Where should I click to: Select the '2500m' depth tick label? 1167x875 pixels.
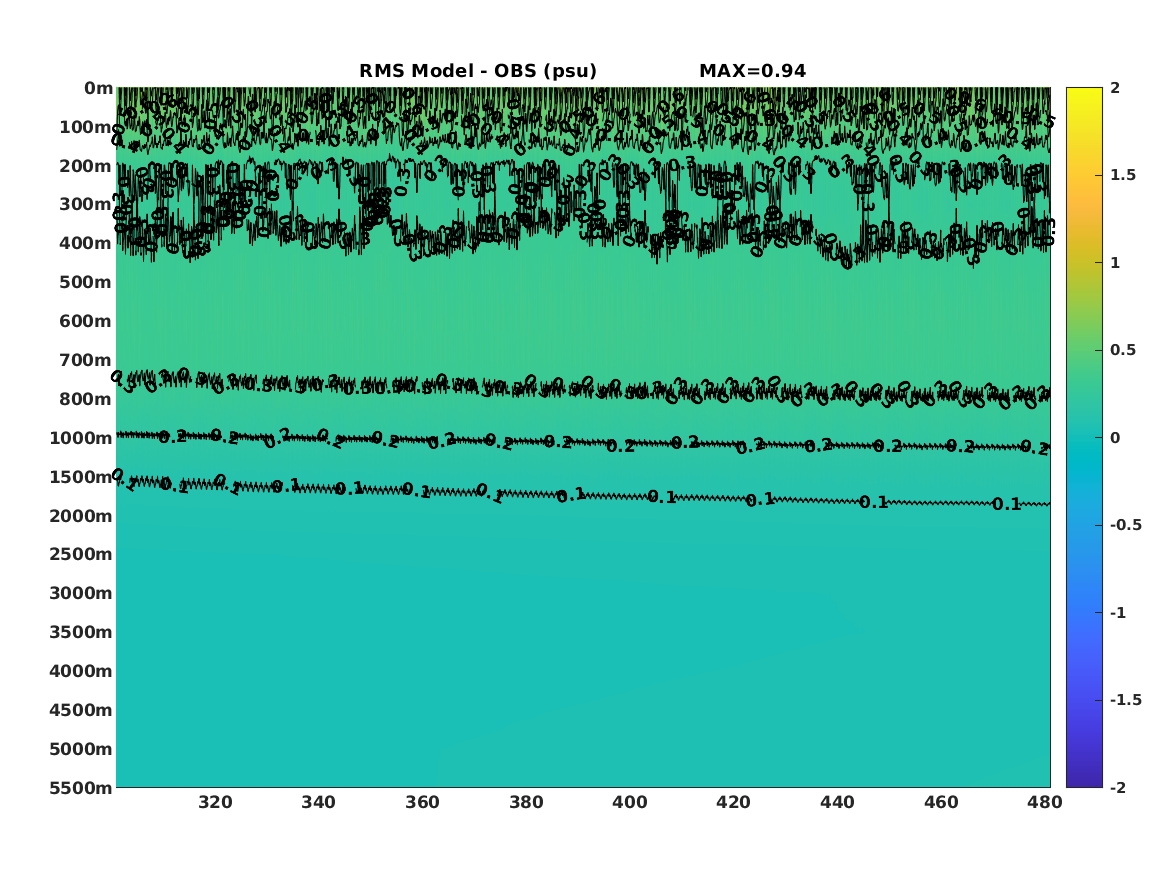[81, 554]
